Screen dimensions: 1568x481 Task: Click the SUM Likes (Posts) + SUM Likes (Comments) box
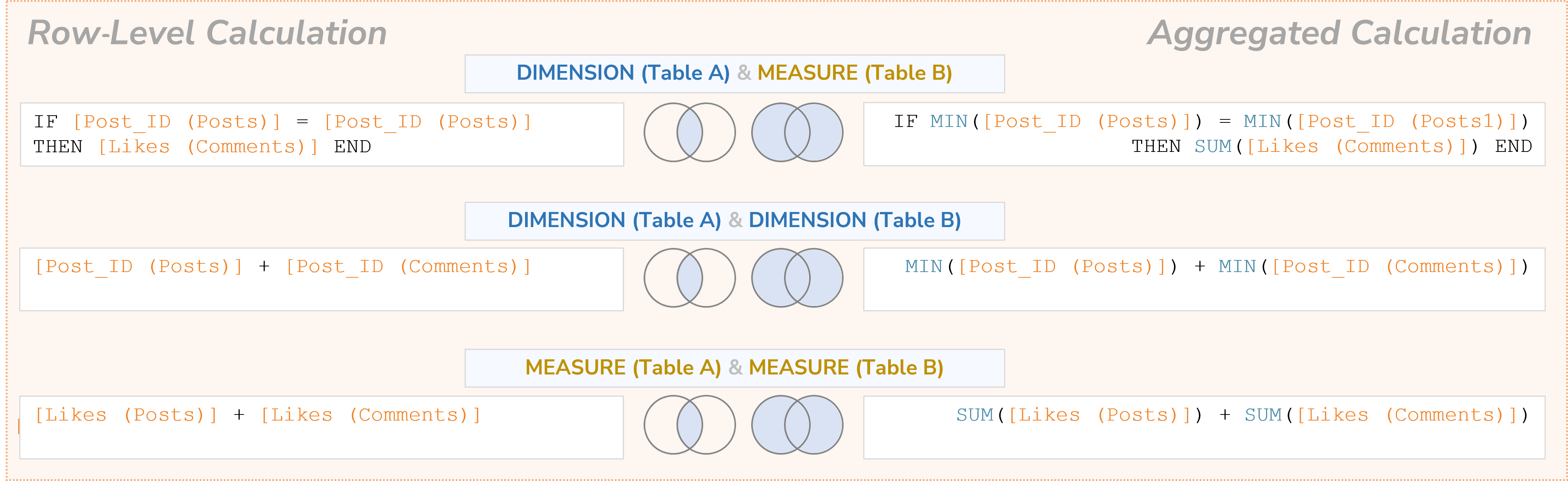pos(1204,427)
